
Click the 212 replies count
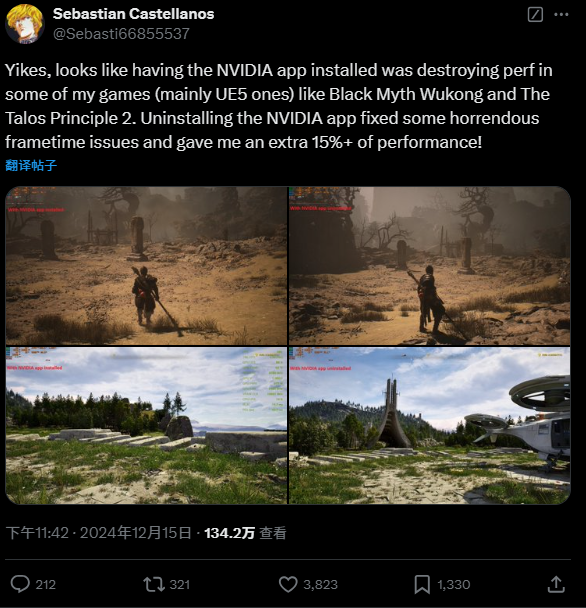(x=46, y=584)
